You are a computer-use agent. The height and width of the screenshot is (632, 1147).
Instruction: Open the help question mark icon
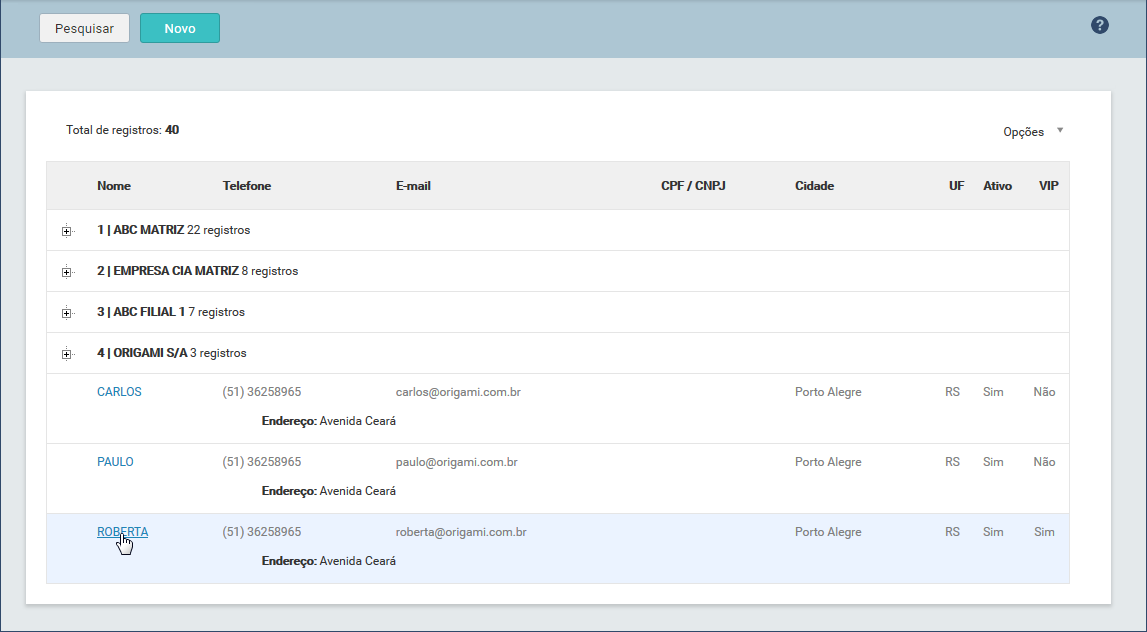coord(1099,26)
